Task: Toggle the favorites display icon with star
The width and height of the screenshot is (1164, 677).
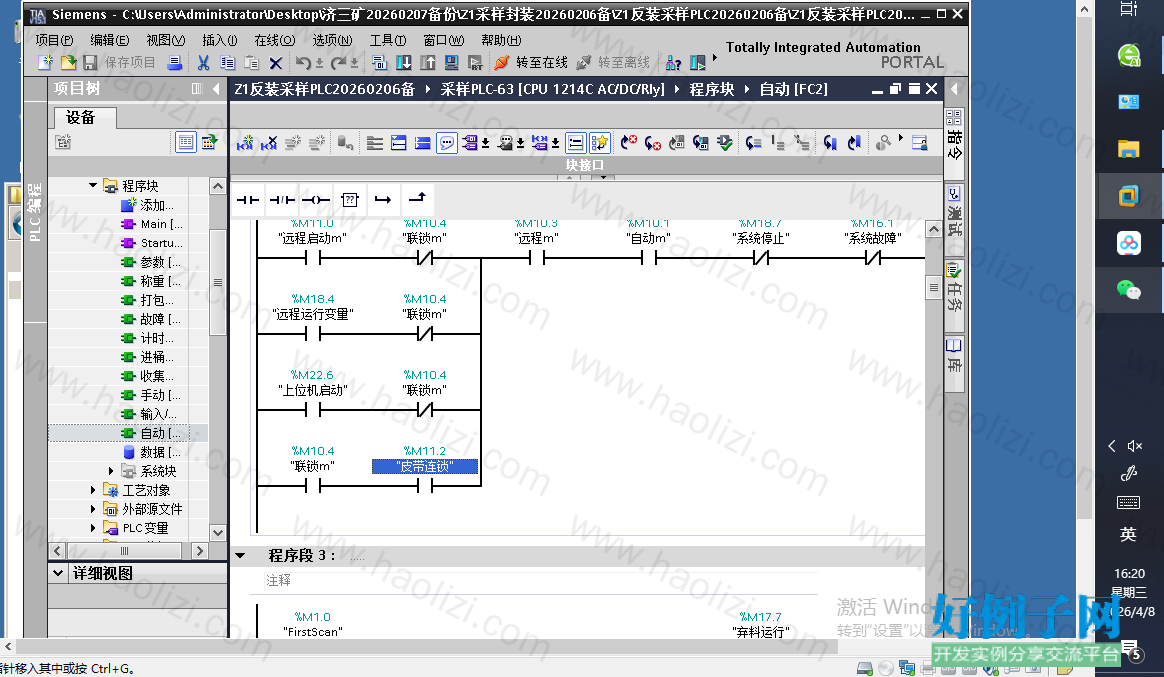Action: [600, 143]
